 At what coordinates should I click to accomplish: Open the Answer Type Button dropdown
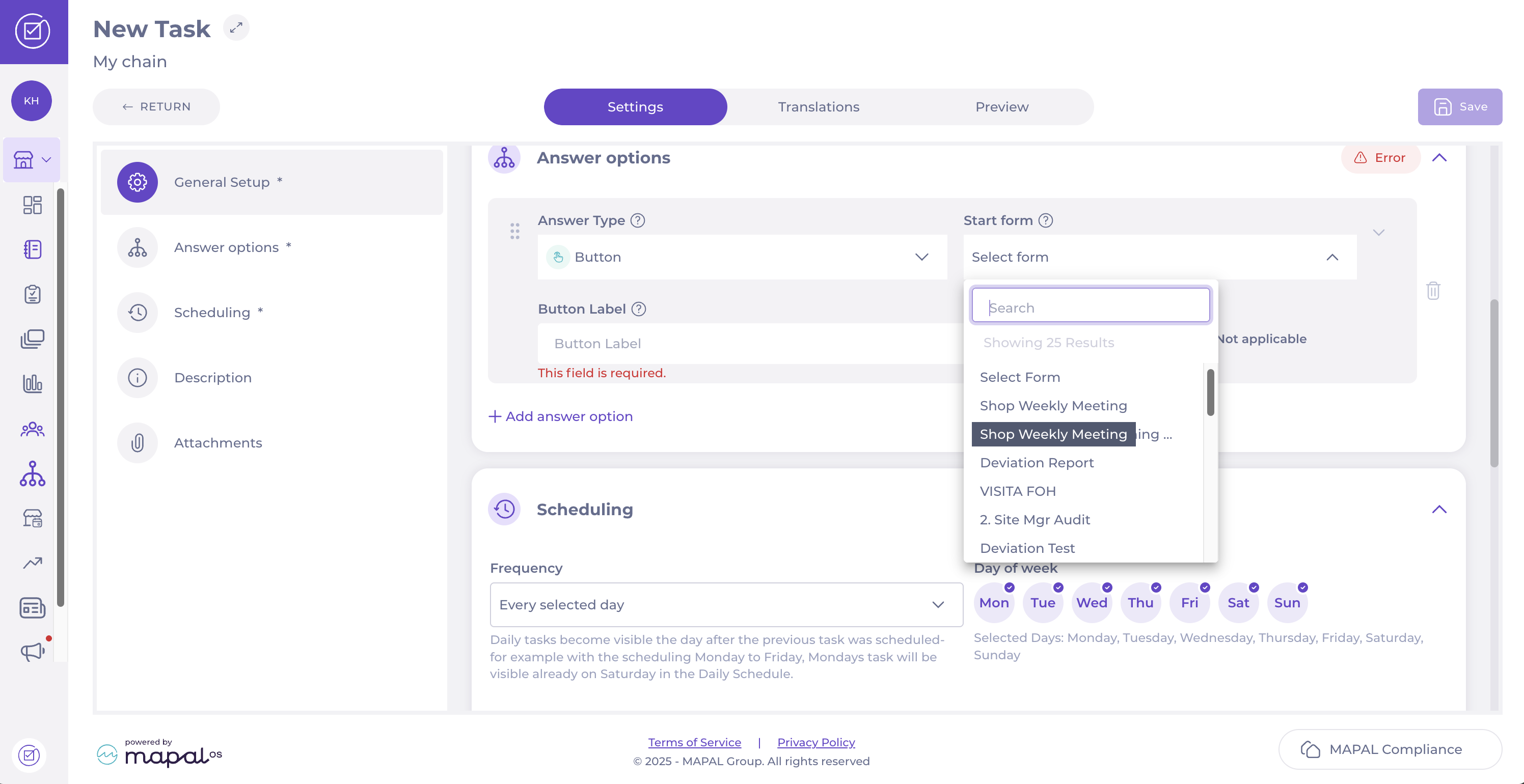742,257
